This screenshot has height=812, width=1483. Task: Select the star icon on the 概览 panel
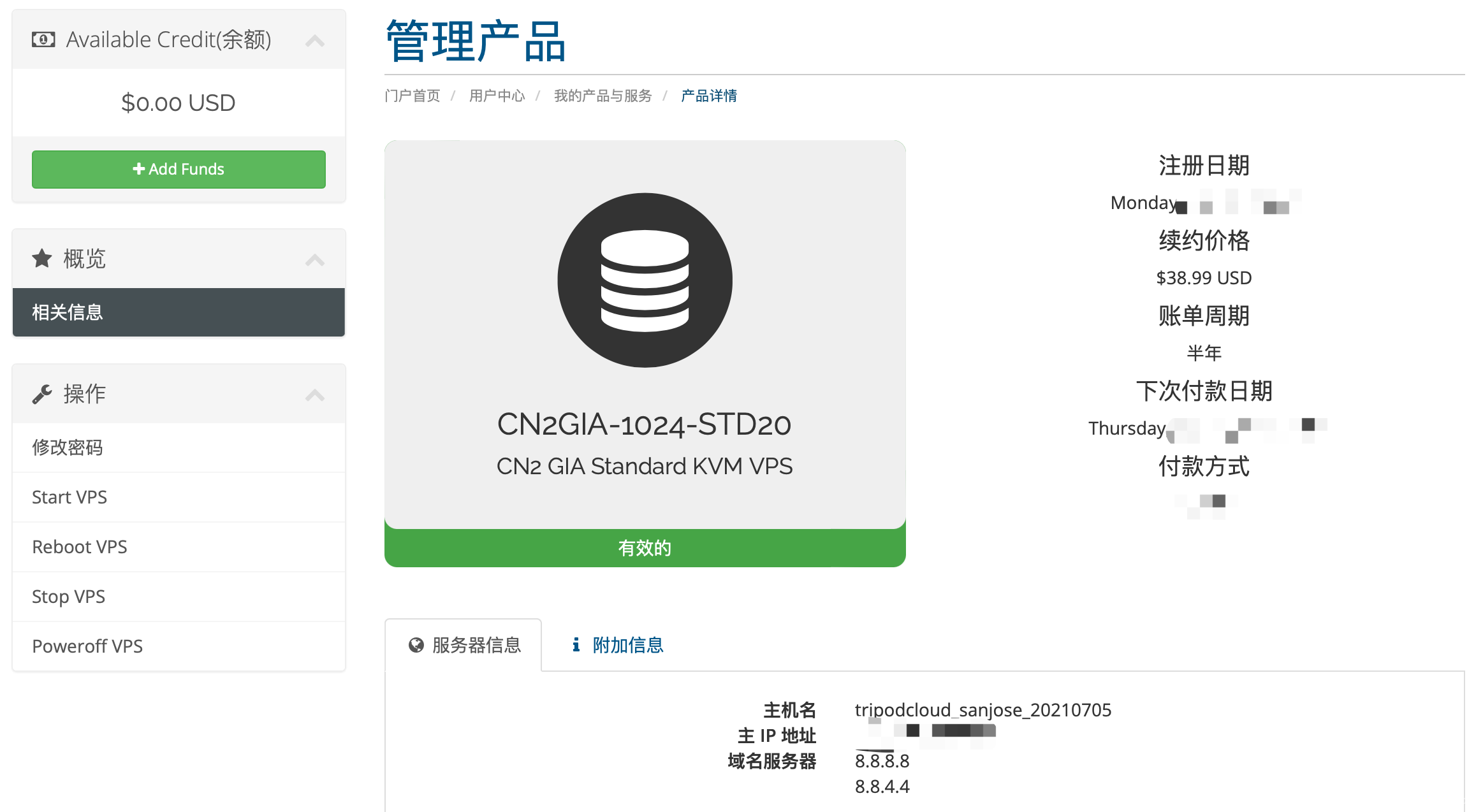click(41, 257)
